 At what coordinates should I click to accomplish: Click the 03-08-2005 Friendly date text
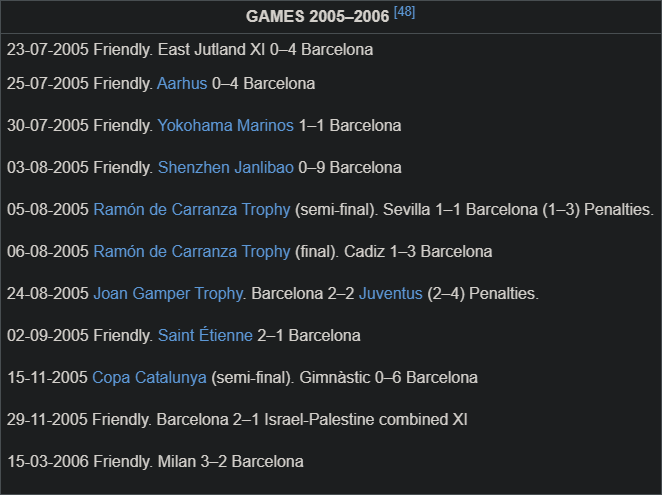tap(80, 168)
